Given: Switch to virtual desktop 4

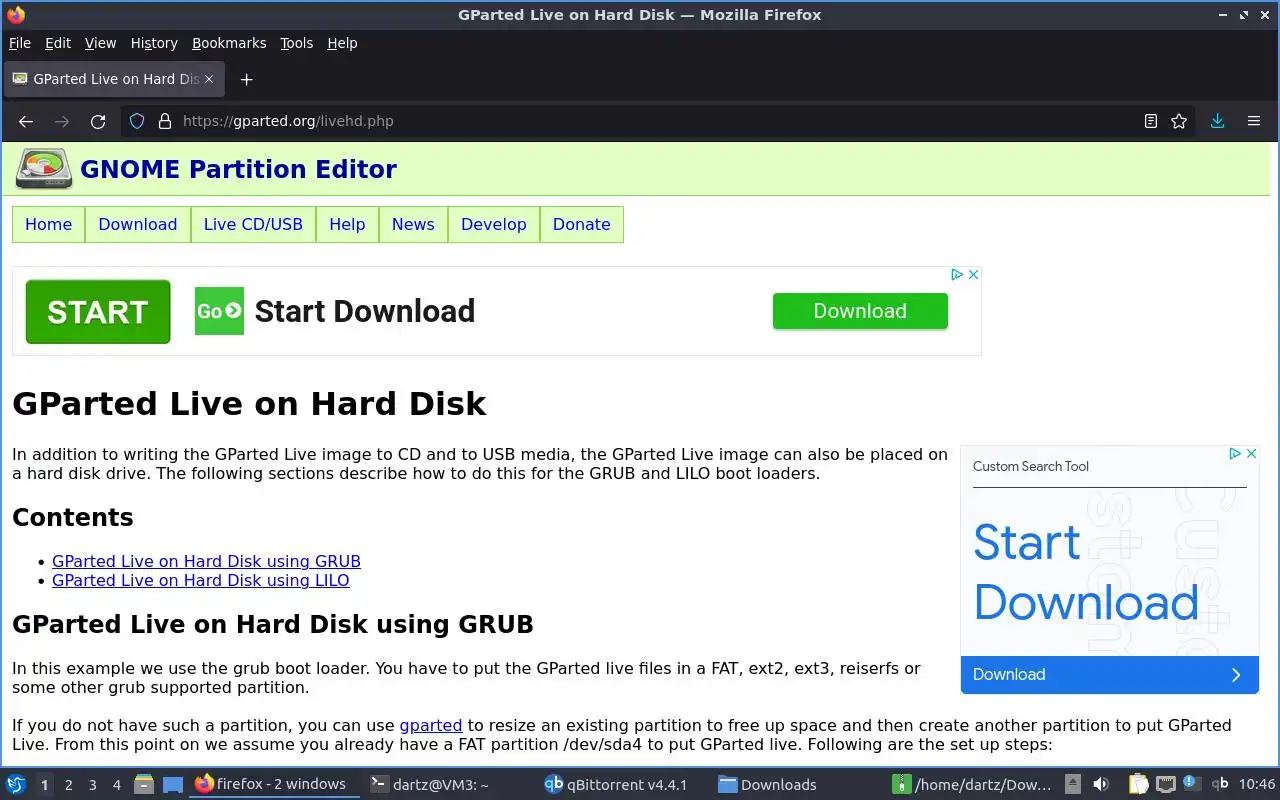Looking at the screenshot, I should pos(116,785).
